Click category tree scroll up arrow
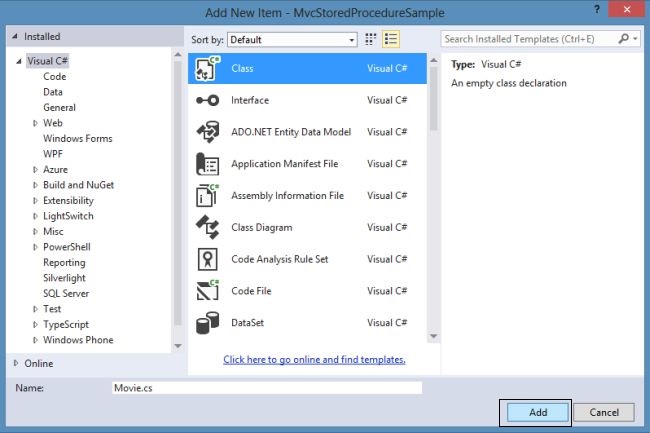650x433 pixels. click(x=178, y=55)
